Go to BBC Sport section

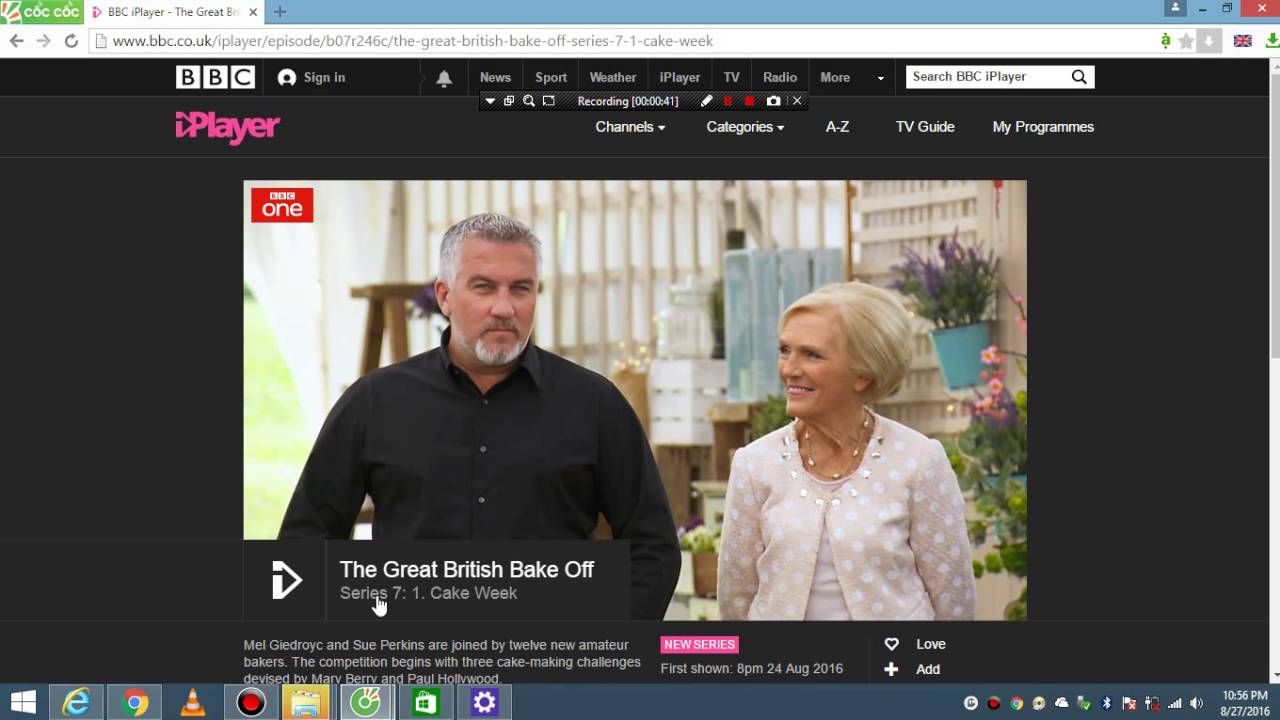[x=551, y=77]
